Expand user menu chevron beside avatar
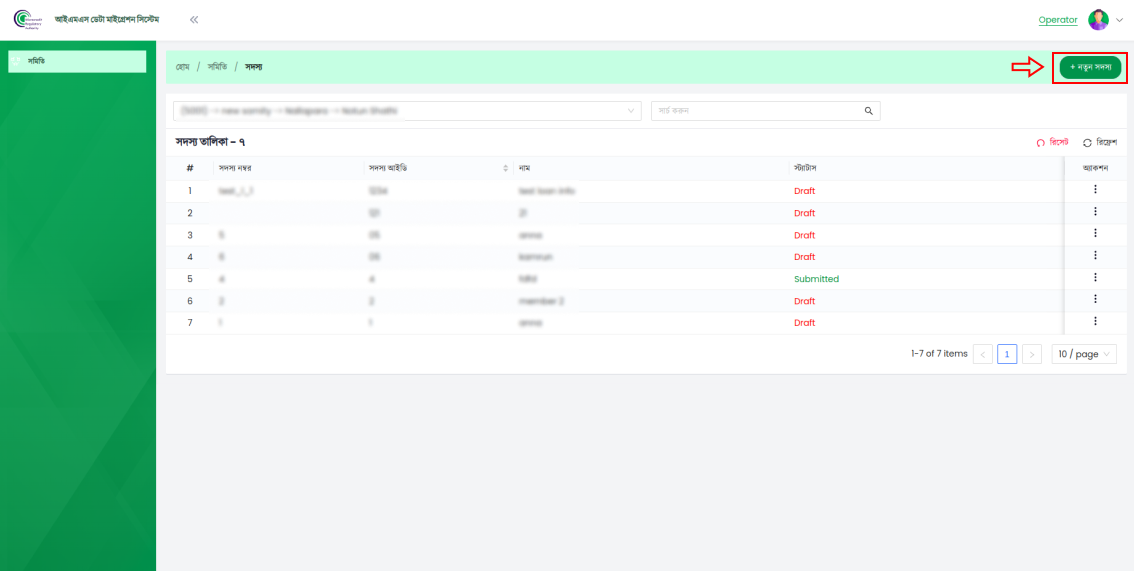Image resolution: width=1134 pixels, height=571 pixels. coord(1120,20)
